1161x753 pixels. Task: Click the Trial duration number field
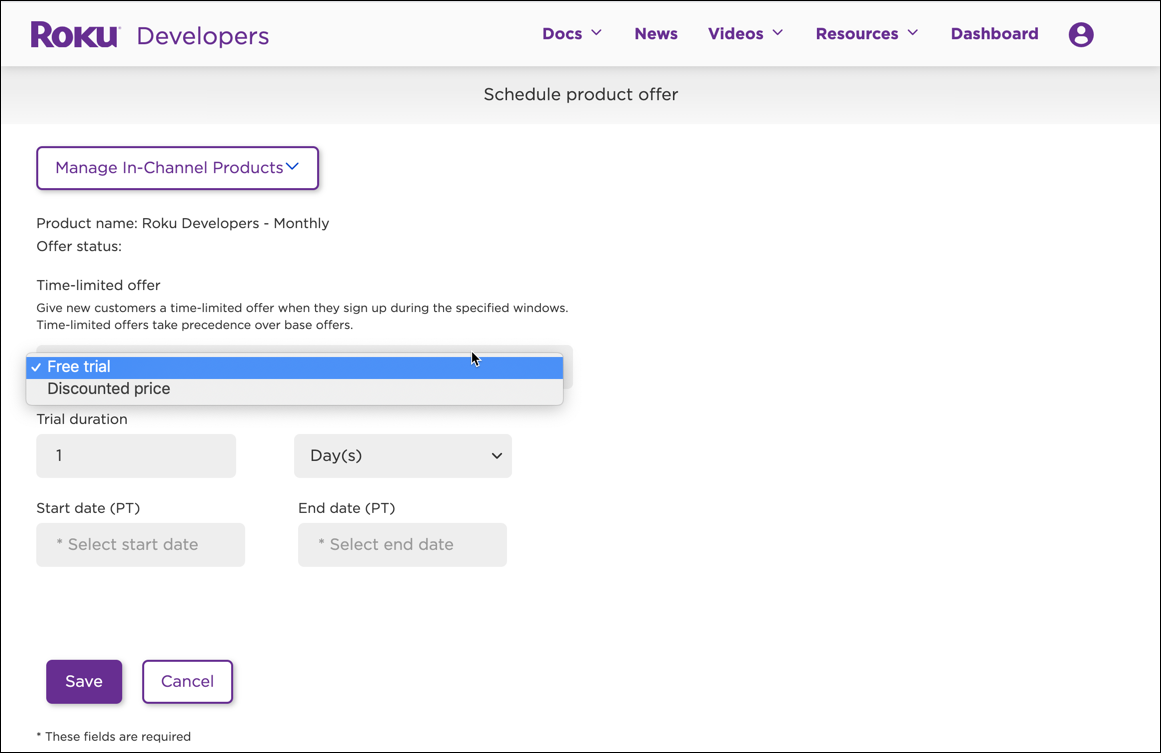pyautogui.click(x=136, y=456)
